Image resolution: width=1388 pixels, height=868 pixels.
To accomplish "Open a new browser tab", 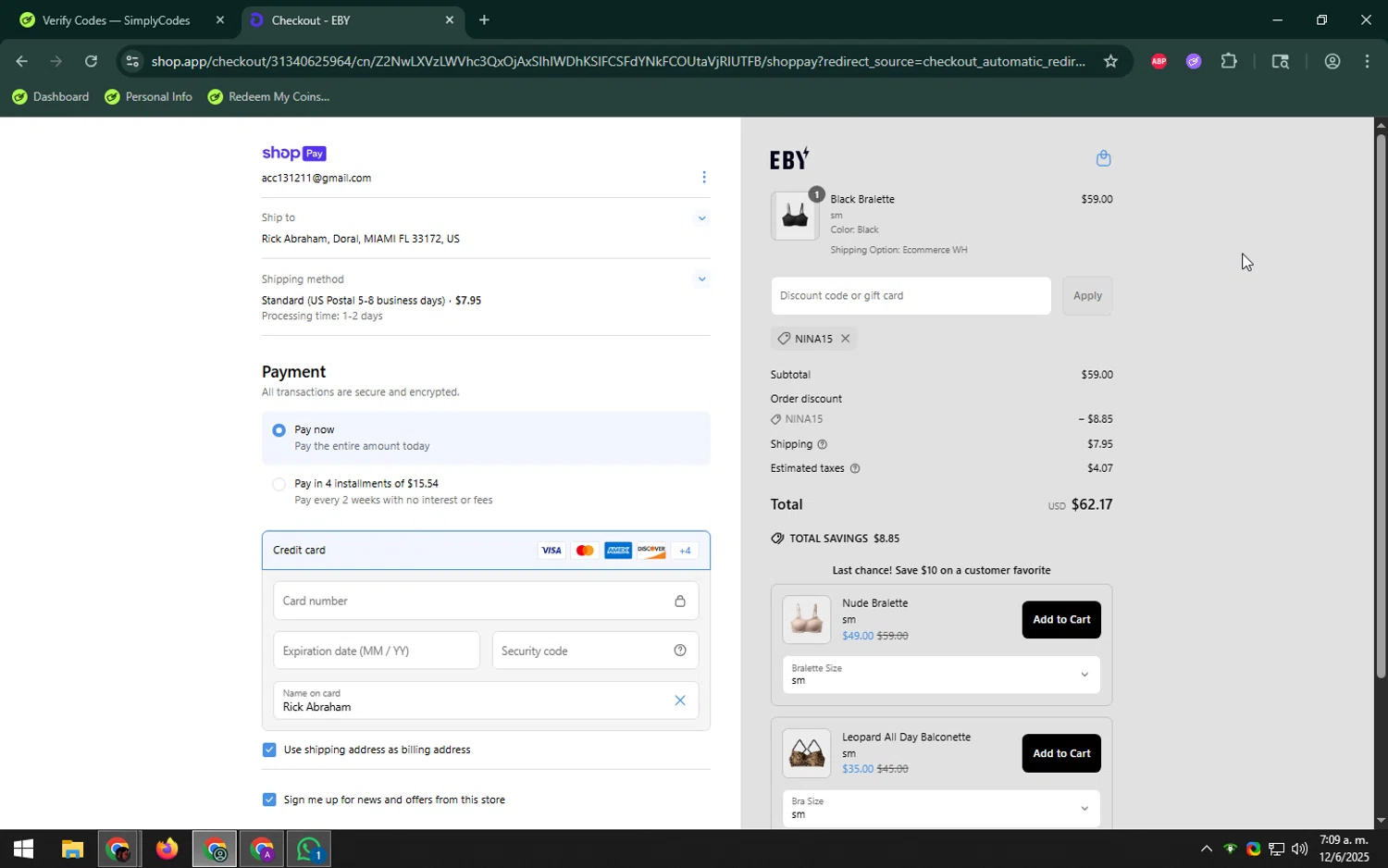I will [484, 20].
